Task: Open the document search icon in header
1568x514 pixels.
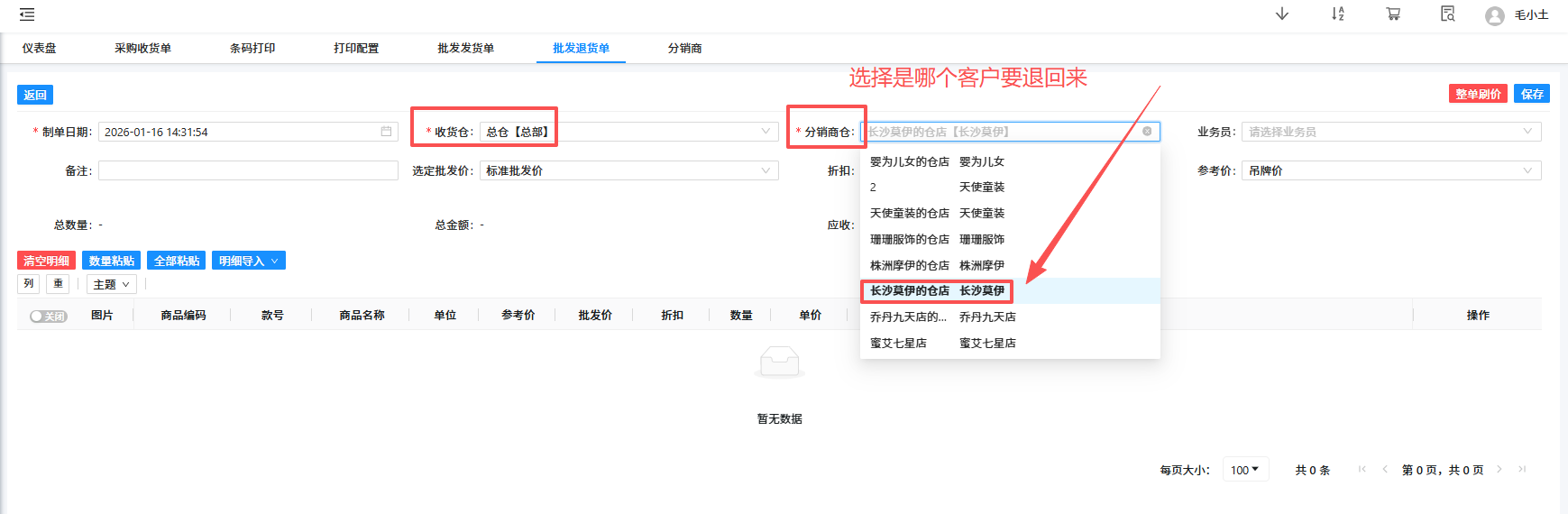Action: click(x=1447, y=14)
